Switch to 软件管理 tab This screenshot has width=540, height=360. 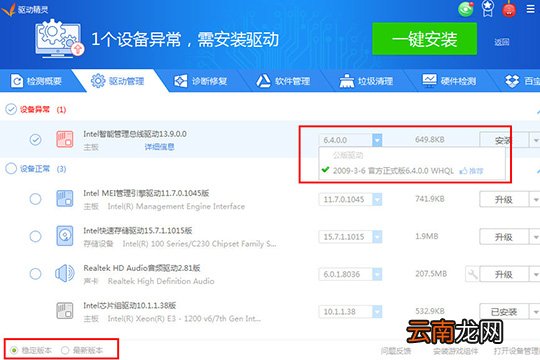(x=283, y=81)
